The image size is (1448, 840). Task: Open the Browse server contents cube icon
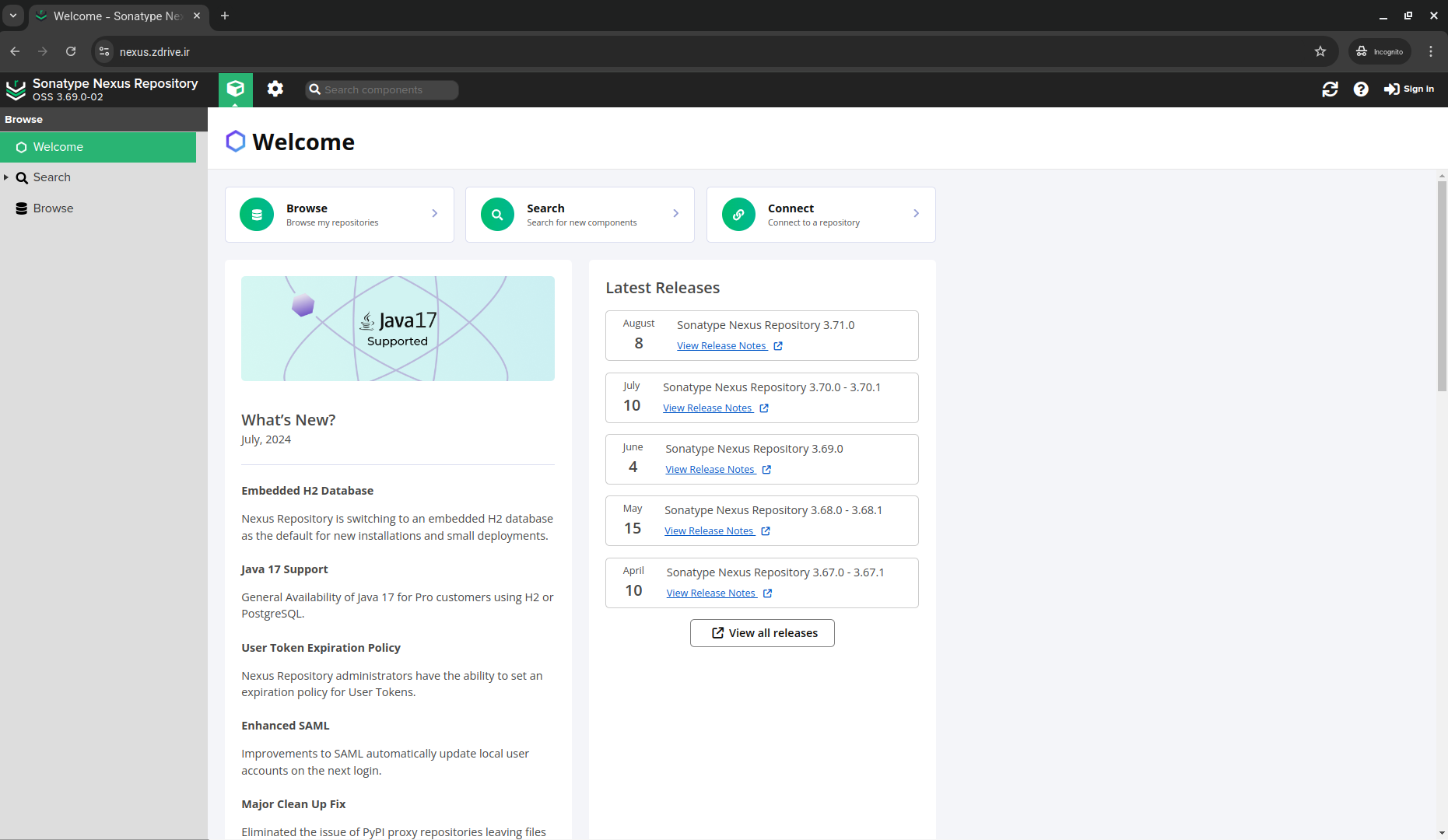tap(236, 89)
